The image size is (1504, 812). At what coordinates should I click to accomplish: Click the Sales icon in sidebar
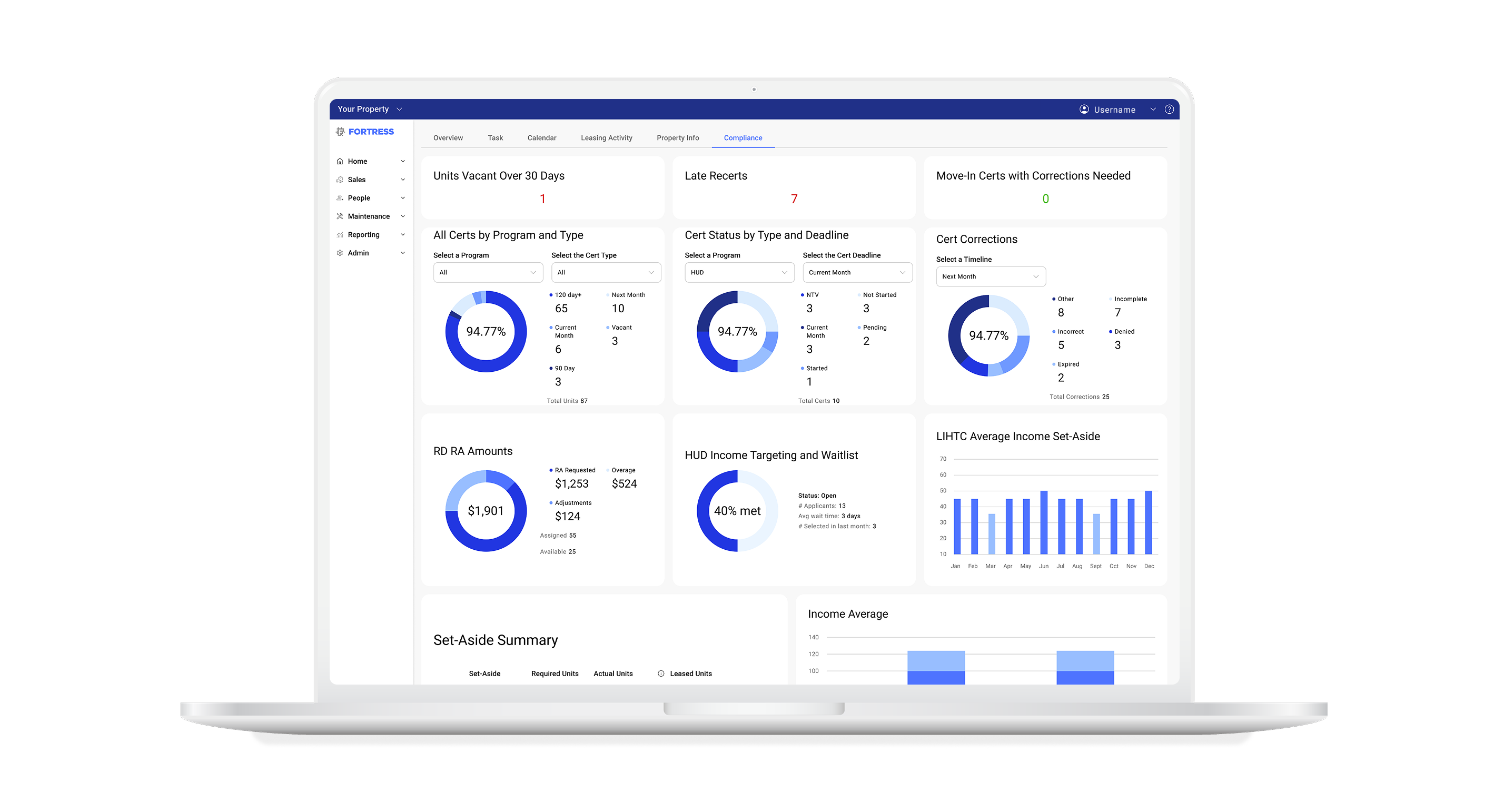tap(340, 180)
